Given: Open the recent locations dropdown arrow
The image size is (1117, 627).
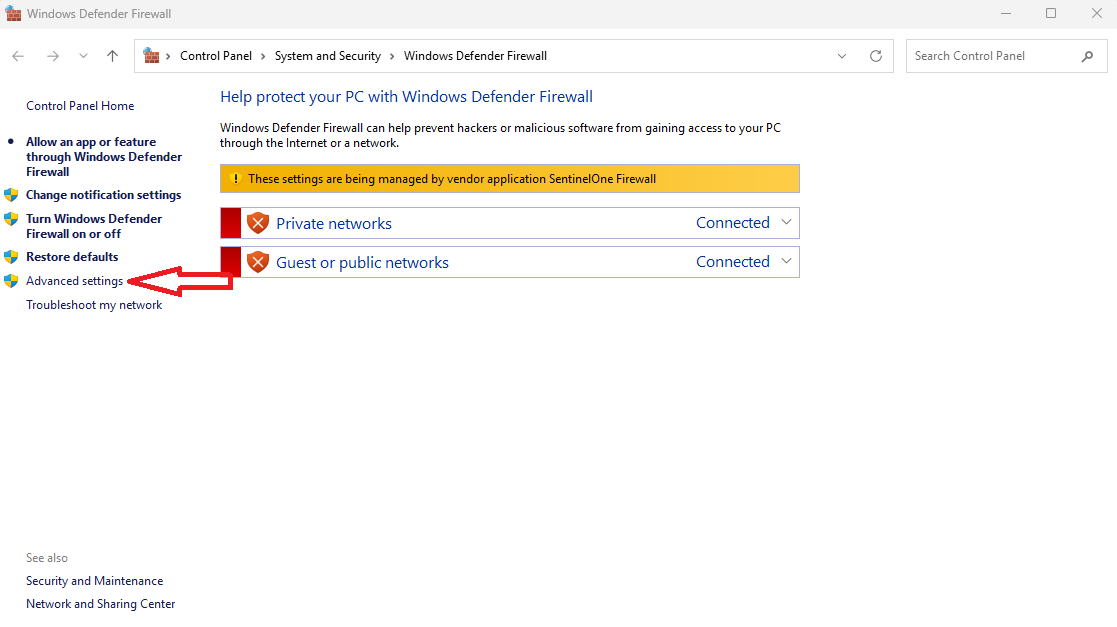Looking at the screenshot, I should tap(83, 56).
